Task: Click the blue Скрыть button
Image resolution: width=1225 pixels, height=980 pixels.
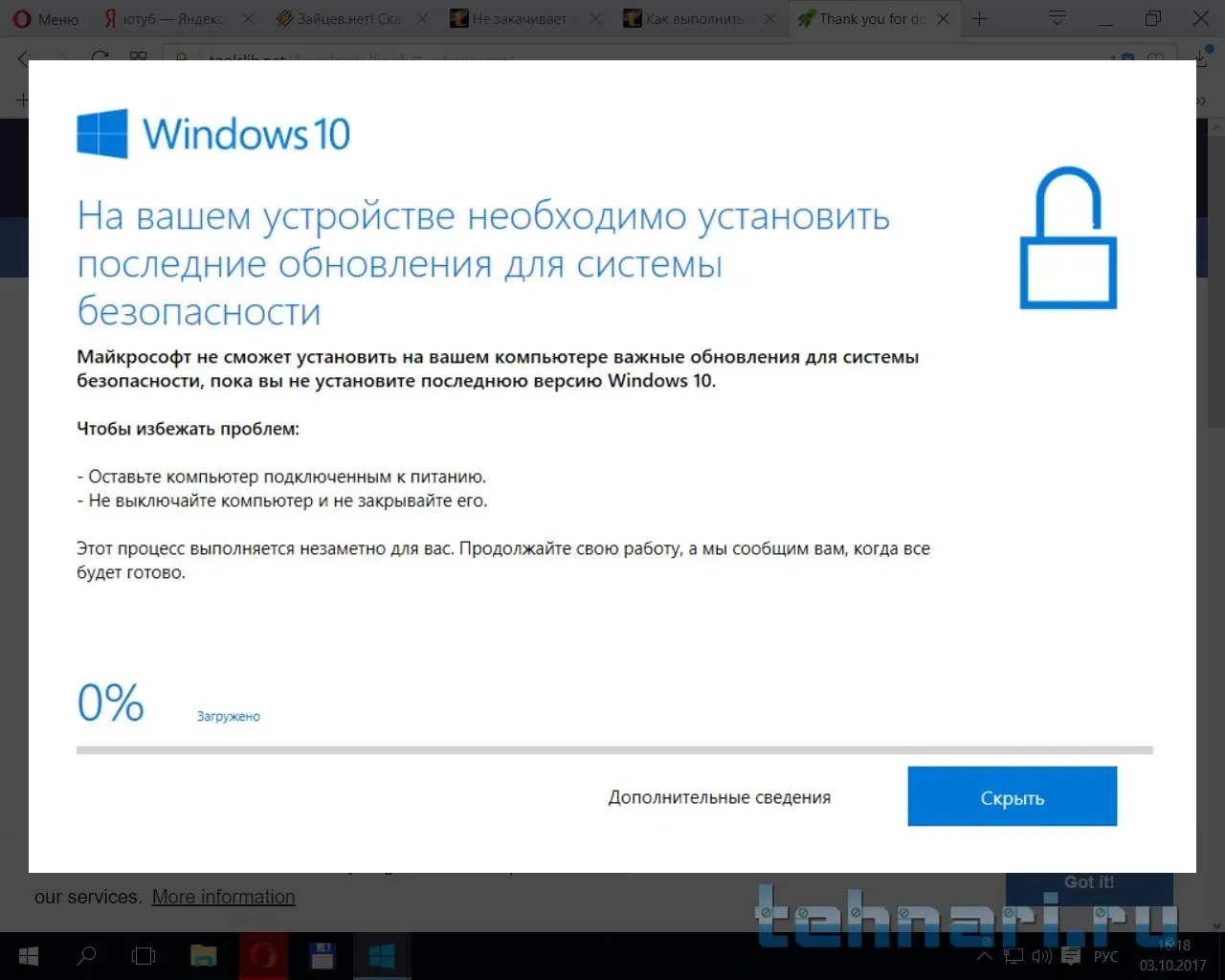Action: (x=1012, y=796)
